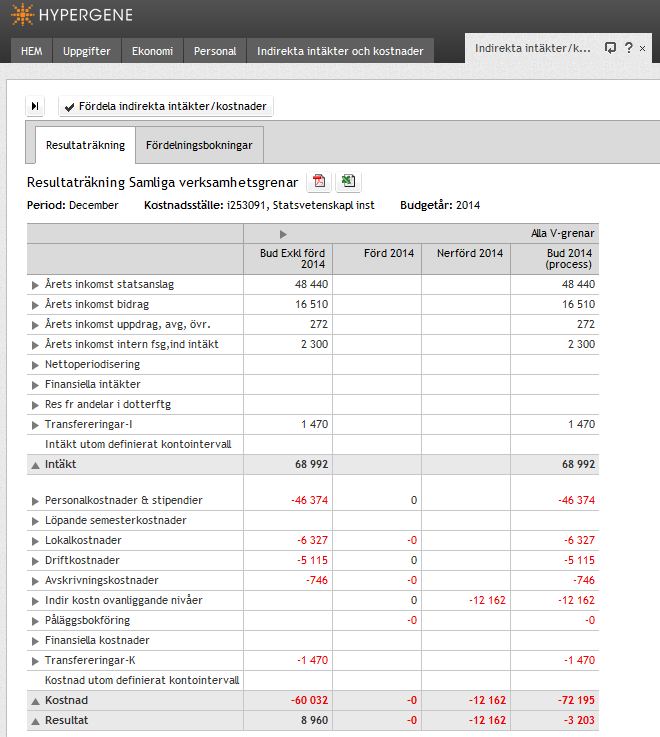Viewport: 660px width, 737px height.
Task: Click the Bud Exkl förd 2014 column header
Action: 288,259
